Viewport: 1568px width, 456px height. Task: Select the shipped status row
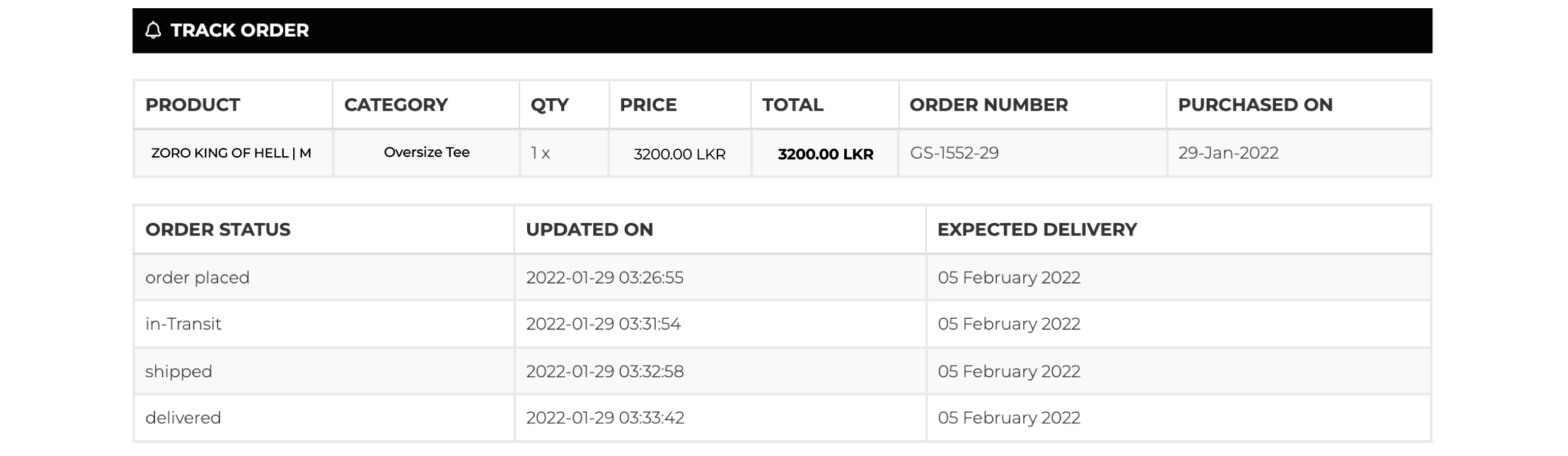178,372
